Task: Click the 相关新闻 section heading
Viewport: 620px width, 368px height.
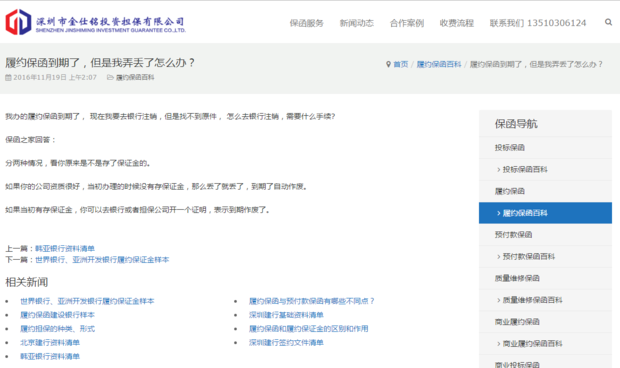Action: point(26,282)
